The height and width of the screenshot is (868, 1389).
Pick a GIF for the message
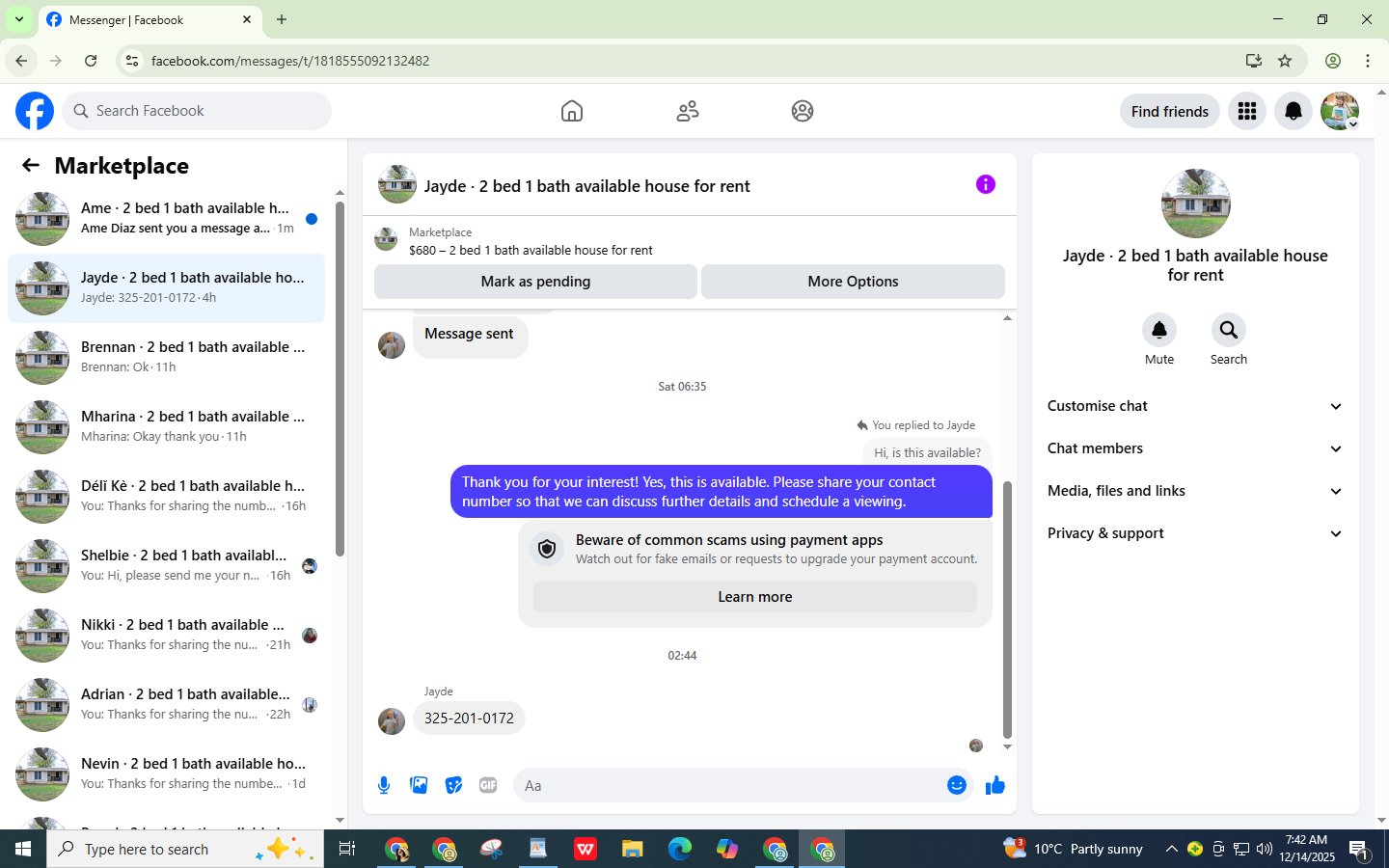pyautogui.click(x=488, y=785)
